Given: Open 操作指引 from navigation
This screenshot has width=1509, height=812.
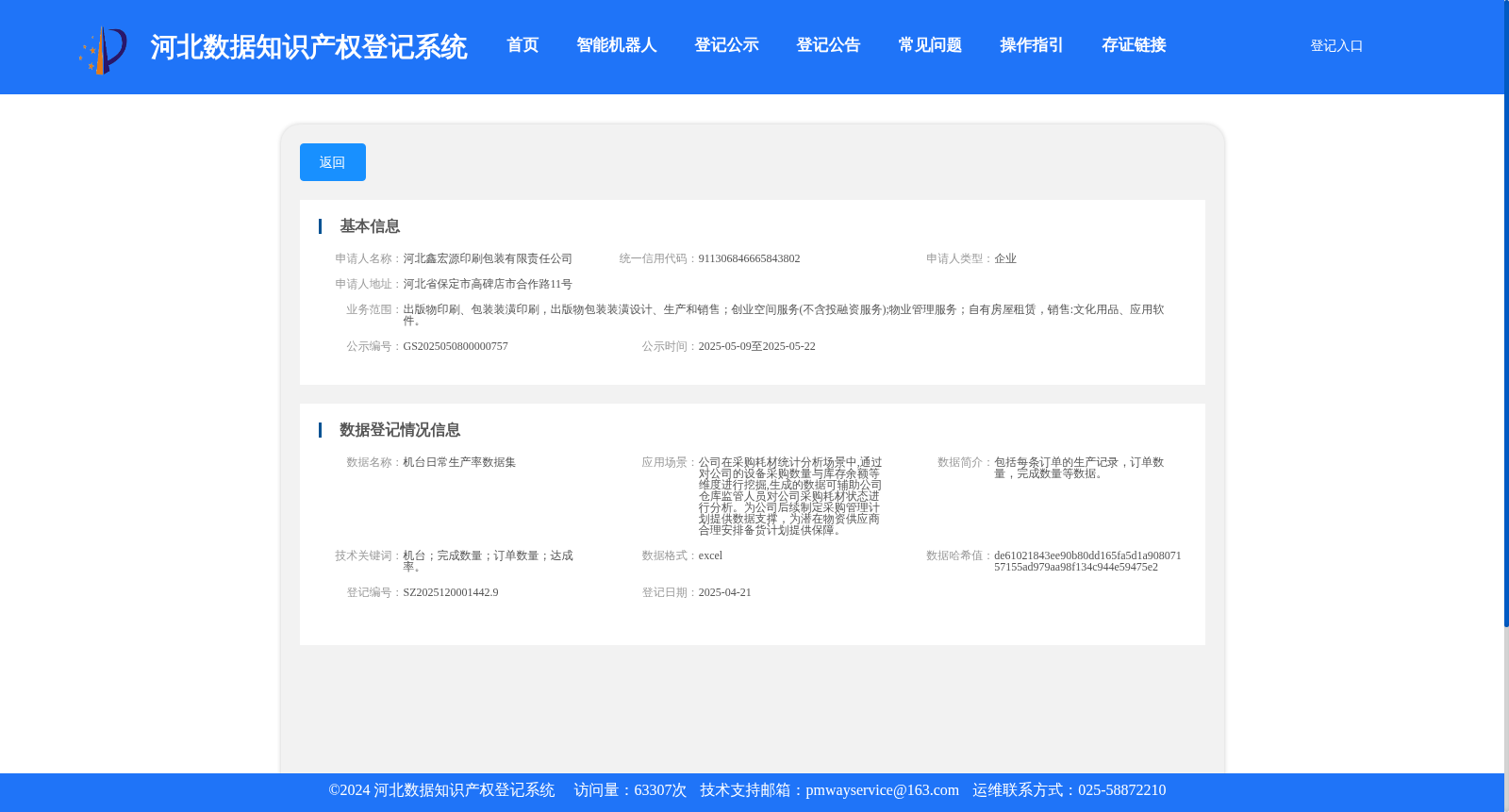Looking at the screenshot, I should click(x=1033, y=45).
